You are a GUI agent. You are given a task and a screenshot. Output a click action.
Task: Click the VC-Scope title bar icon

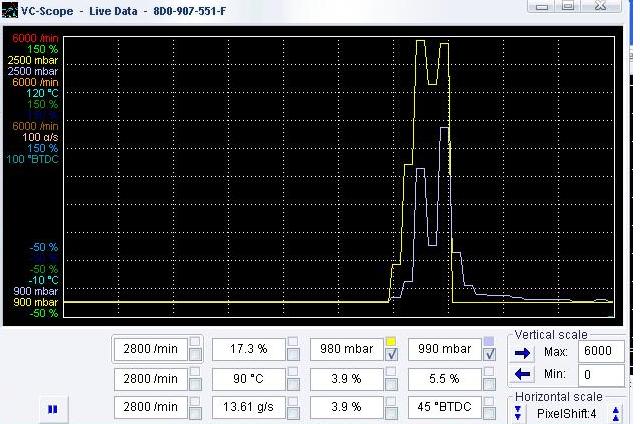(x=10, y=10)
